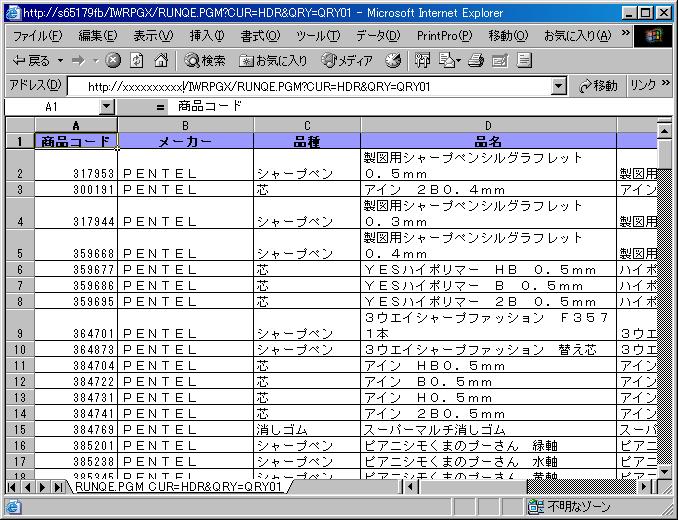Click the first sheet navigation button
678x520 pixels.
tap(12, 487)
